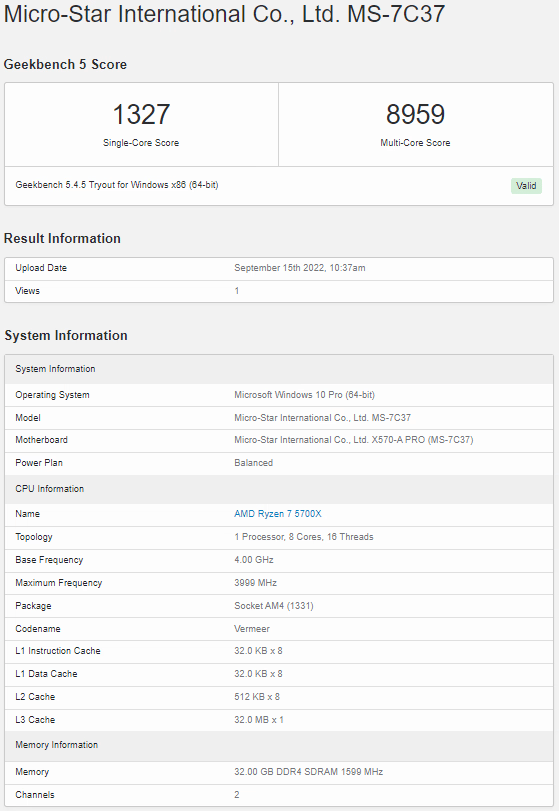Click the Codename value Vermeer

(x=252, y=629)
